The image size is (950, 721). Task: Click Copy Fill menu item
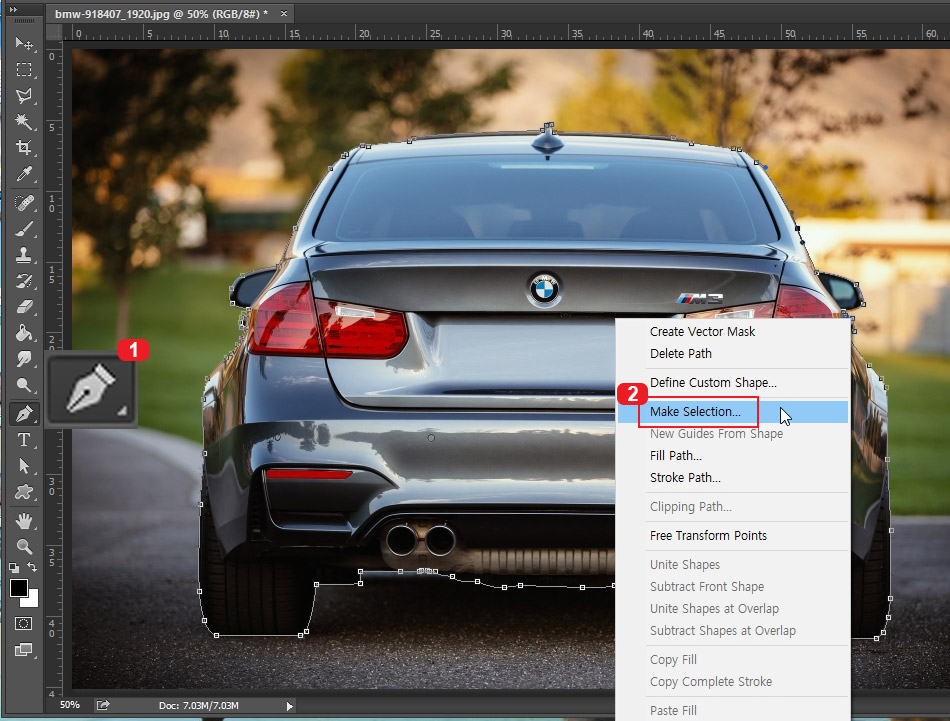click(x=732, y=659)
